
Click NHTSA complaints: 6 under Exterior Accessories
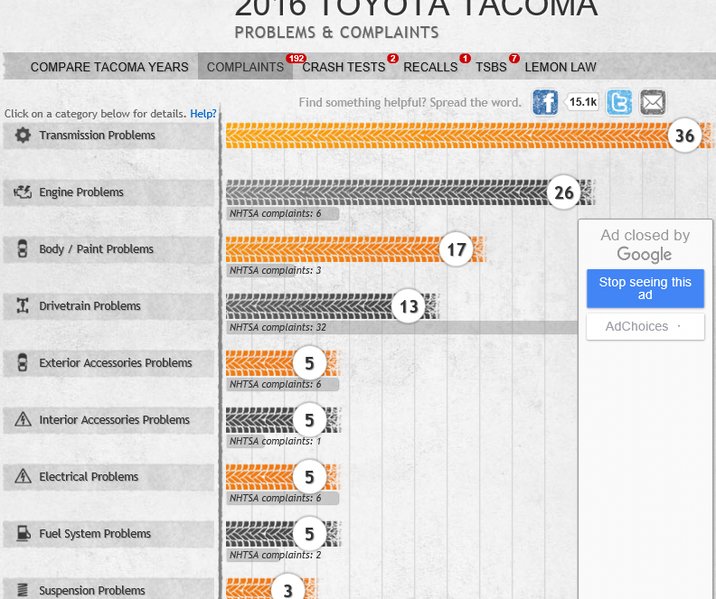(x=283, y=384)
